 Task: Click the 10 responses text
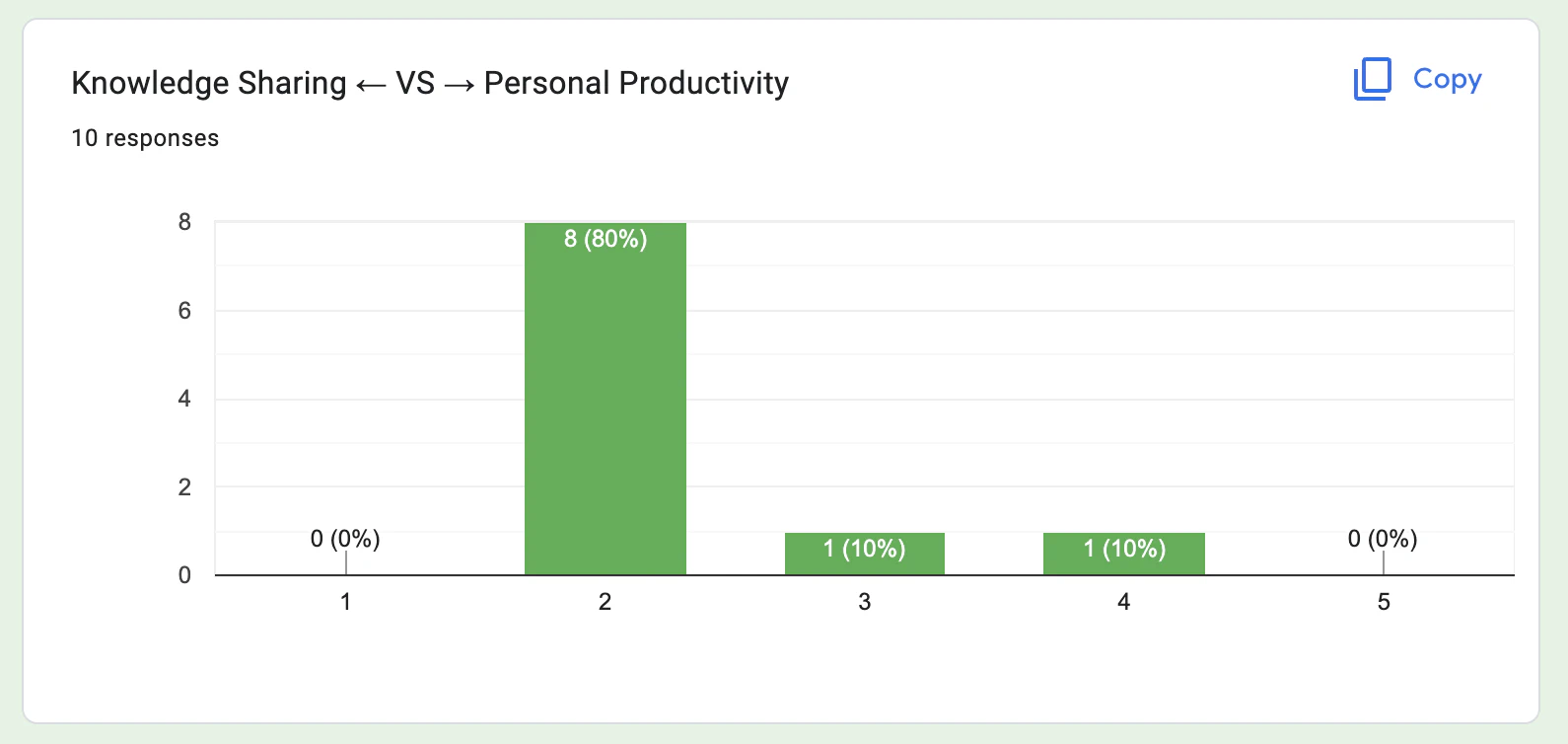[x=145, y=138]
